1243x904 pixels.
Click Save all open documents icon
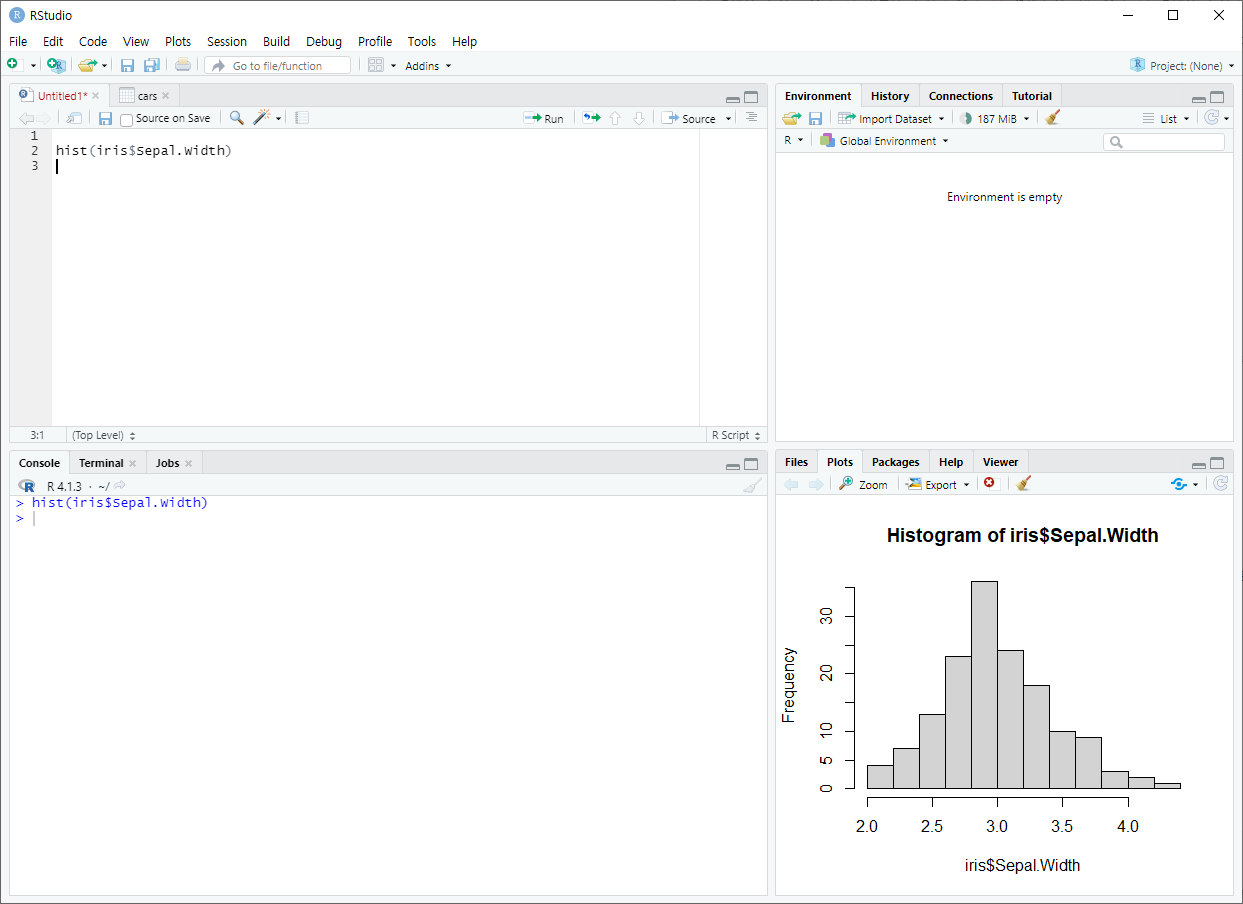point(151,65)
